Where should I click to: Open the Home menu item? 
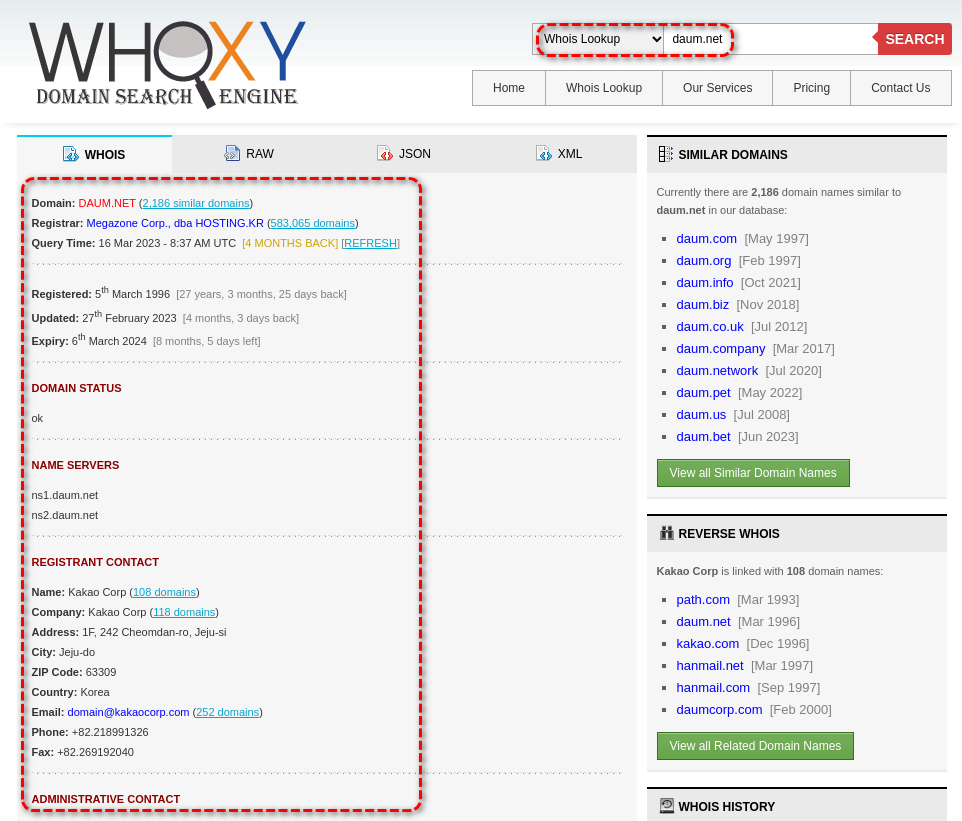pos(509,88)
